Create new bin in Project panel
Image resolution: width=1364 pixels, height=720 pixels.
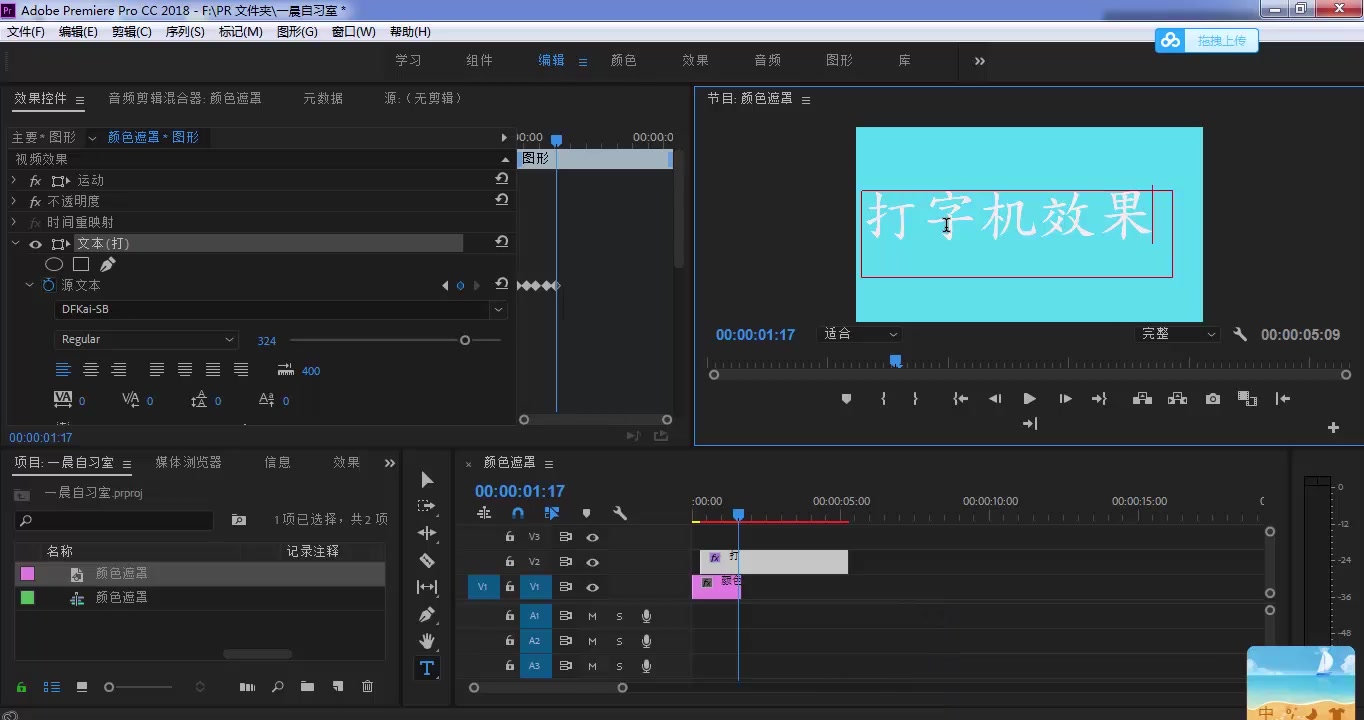[x=307, y=687]
